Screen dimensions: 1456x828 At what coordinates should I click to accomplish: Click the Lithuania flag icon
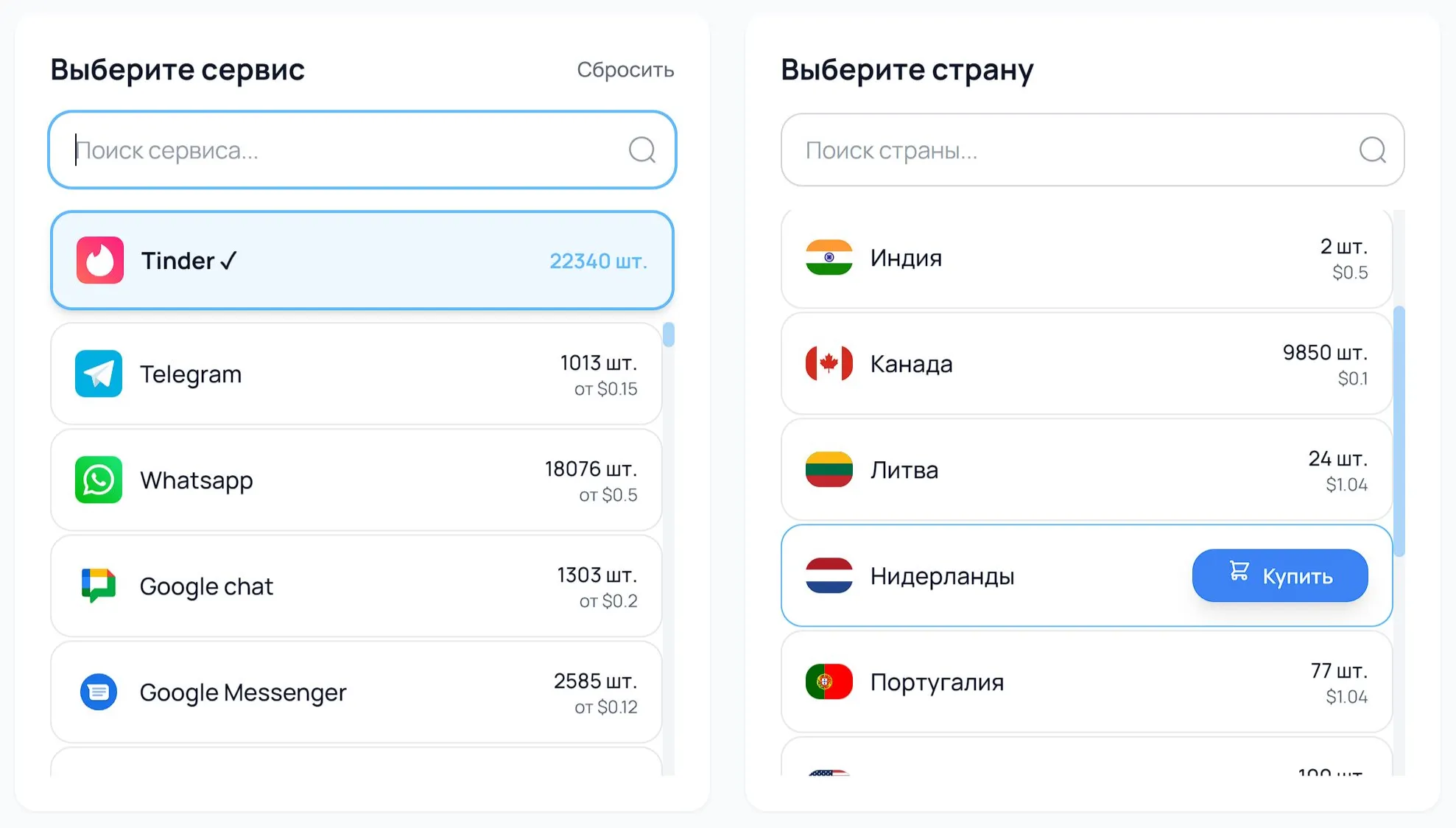pyautogui.click(x=829, y=469)
